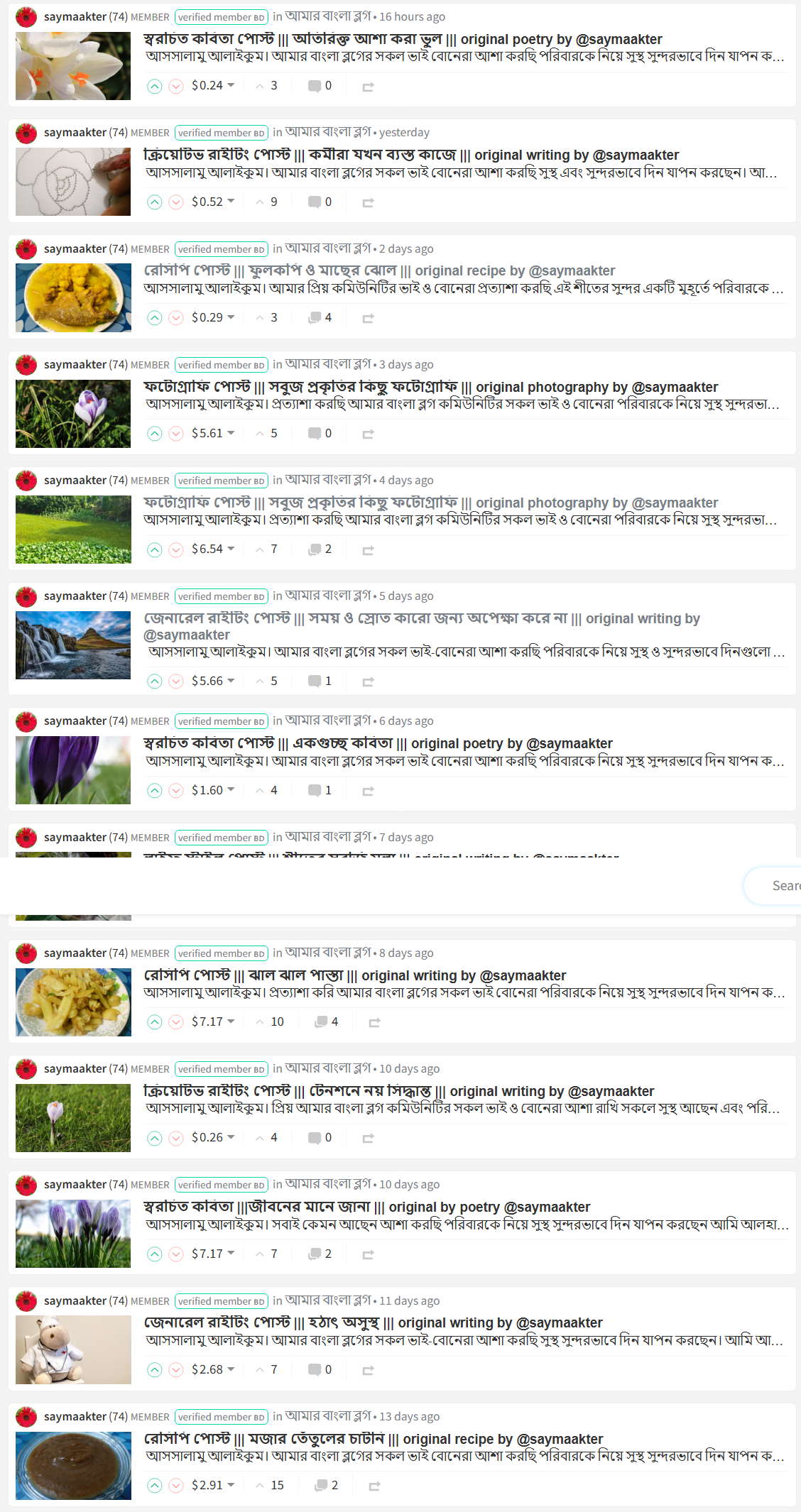Upvote the $7.17 pasta recipe post
The height and width of the screenshot is (1512, 801).
[155, 1022]
